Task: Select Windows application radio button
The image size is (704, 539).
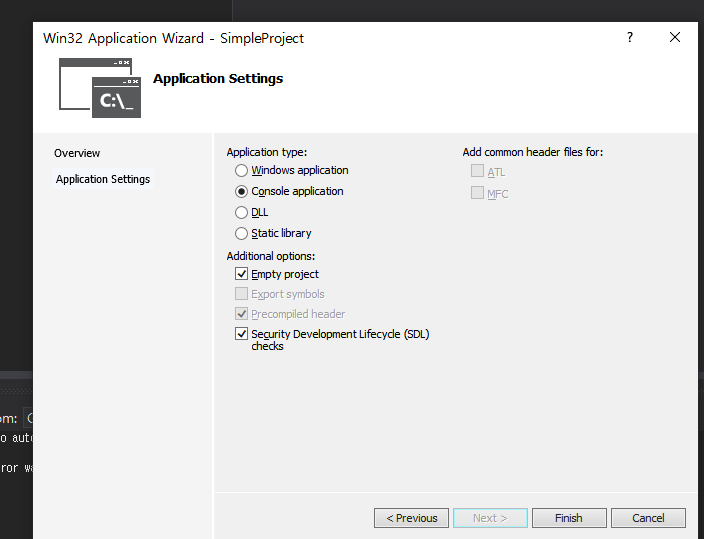Action: point(242,171)
